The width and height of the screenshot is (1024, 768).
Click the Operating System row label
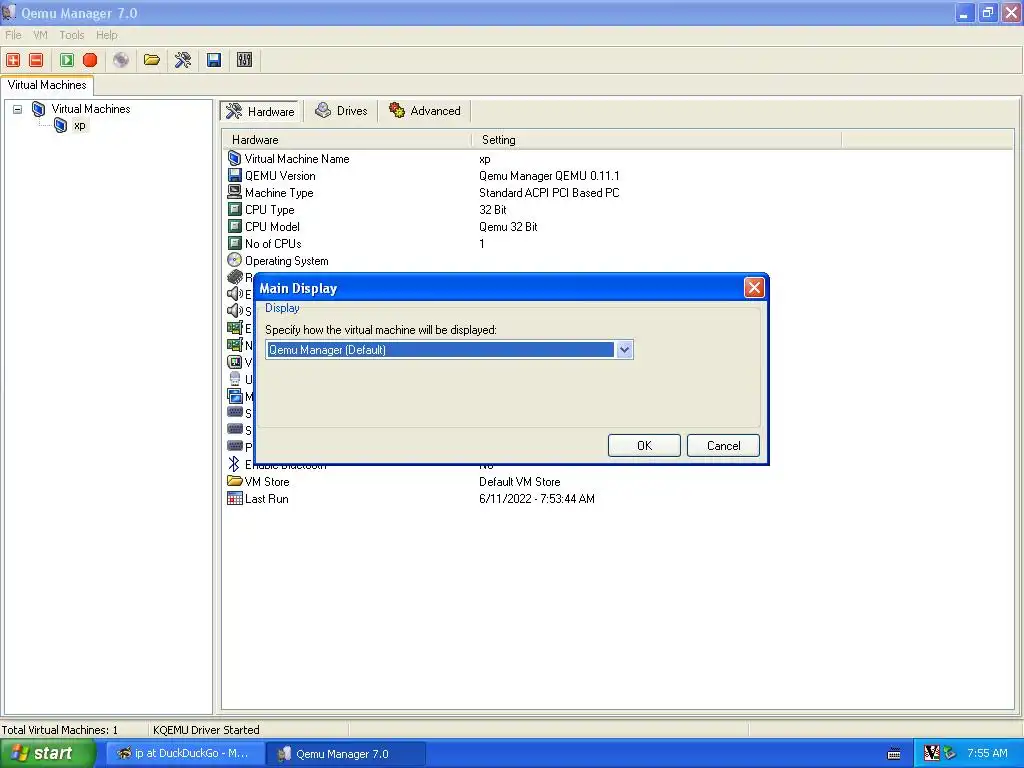click(x=287, y=261)
